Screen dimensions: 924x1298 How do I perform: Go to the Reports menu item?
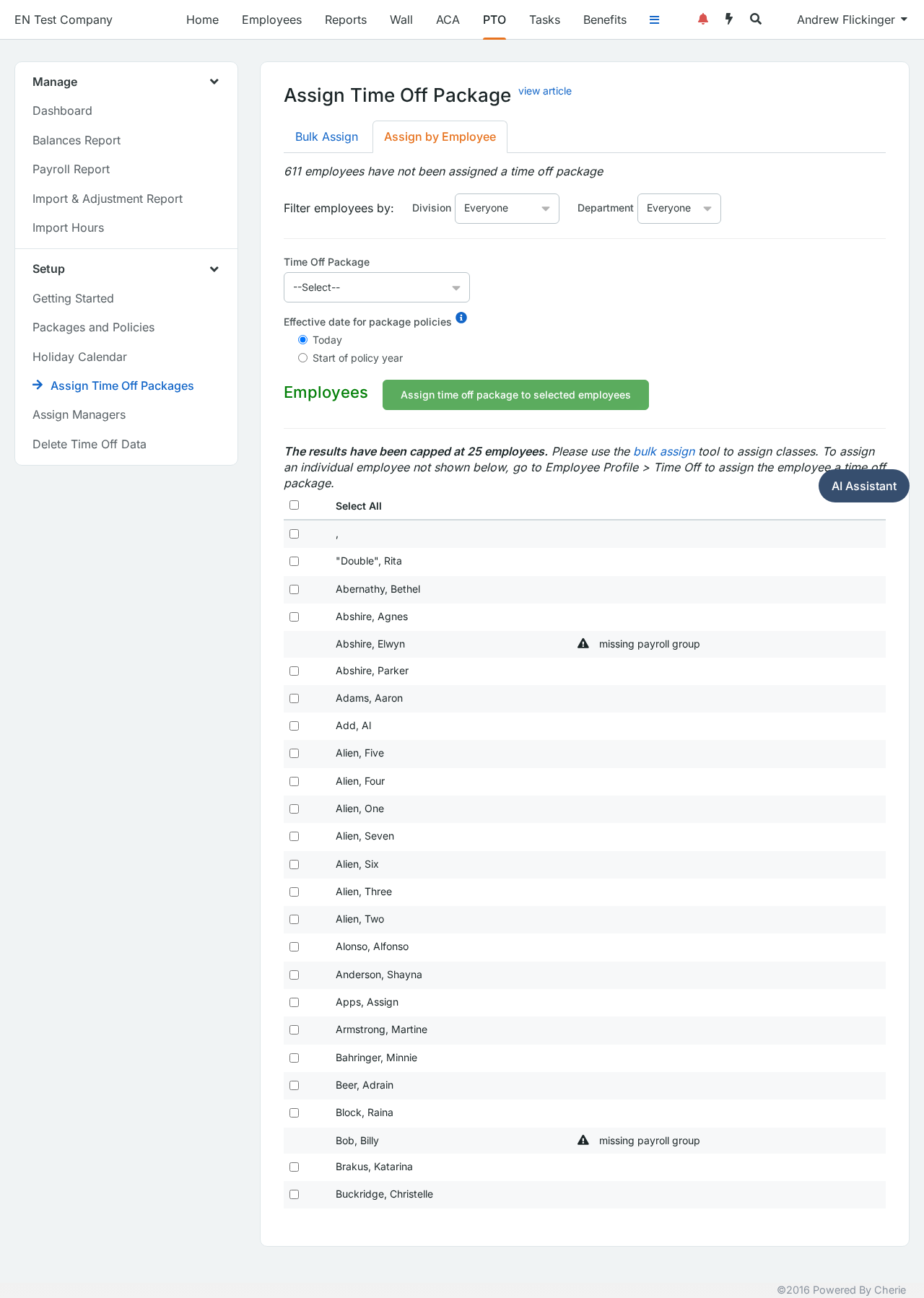click(346, 19)
